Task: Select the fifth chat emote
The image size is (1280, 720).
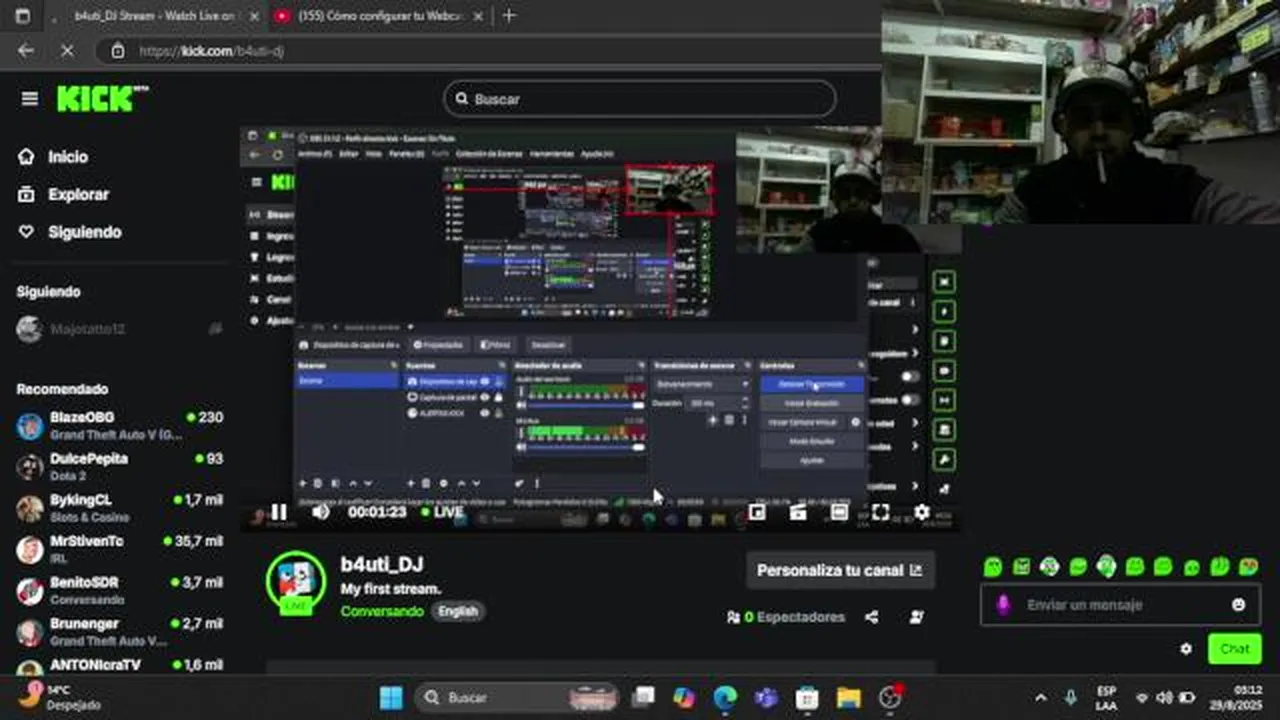Action: pyautogui.click(x=1106, y=567)
